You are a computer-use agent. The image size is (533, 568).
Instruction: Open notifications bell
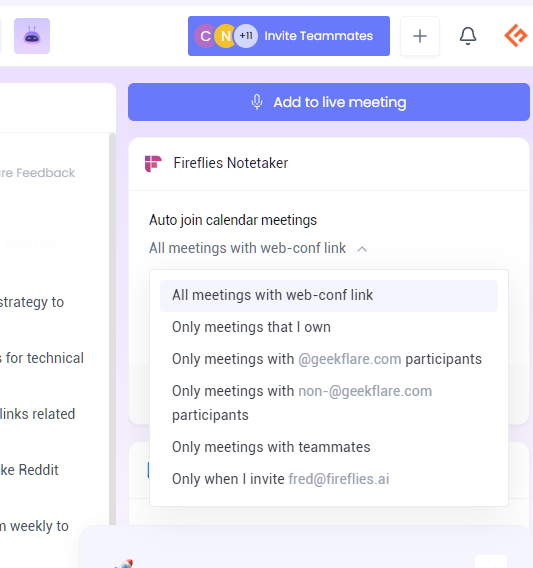click(468, 36)
